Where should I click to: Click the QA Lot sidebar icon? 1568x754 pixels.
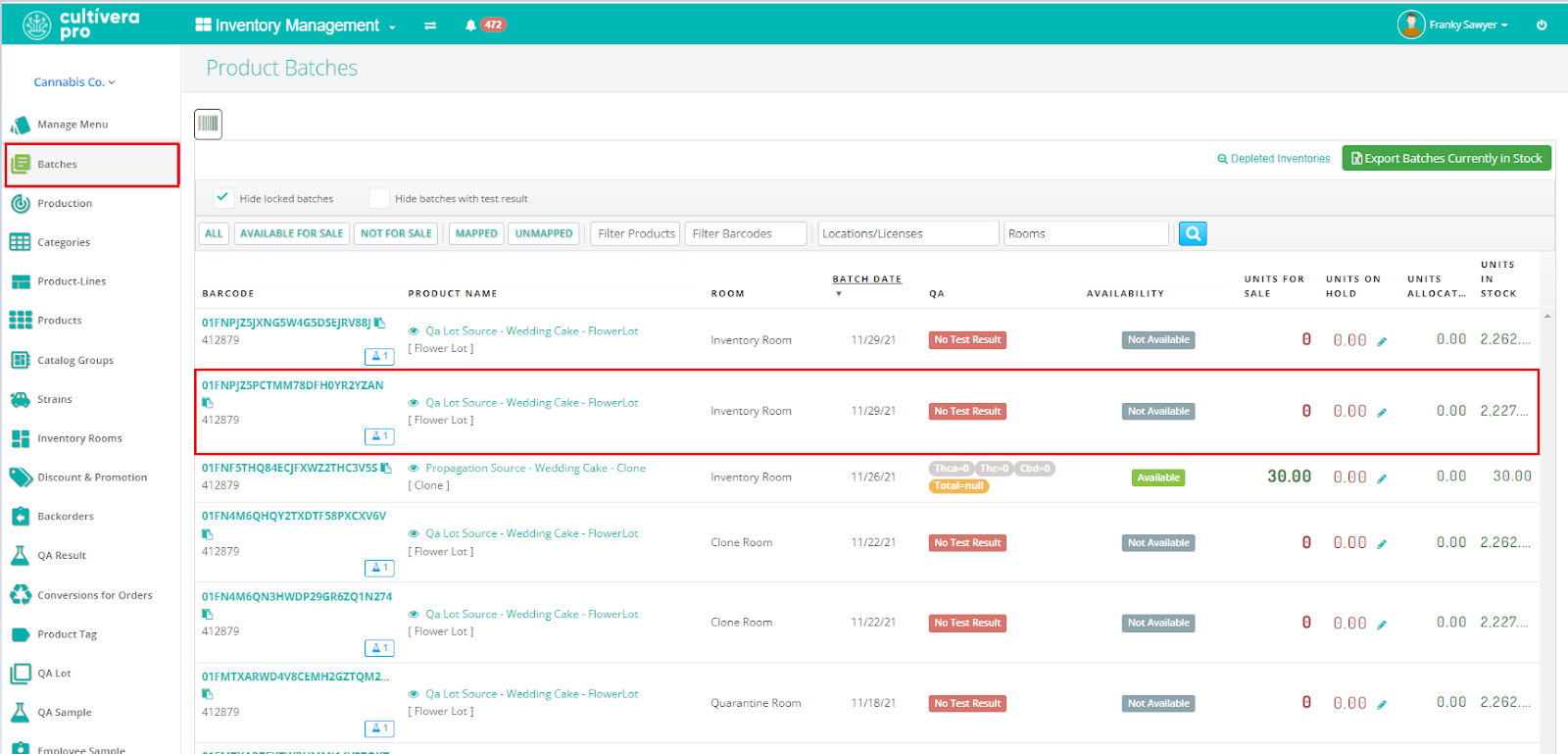[21, 674]
